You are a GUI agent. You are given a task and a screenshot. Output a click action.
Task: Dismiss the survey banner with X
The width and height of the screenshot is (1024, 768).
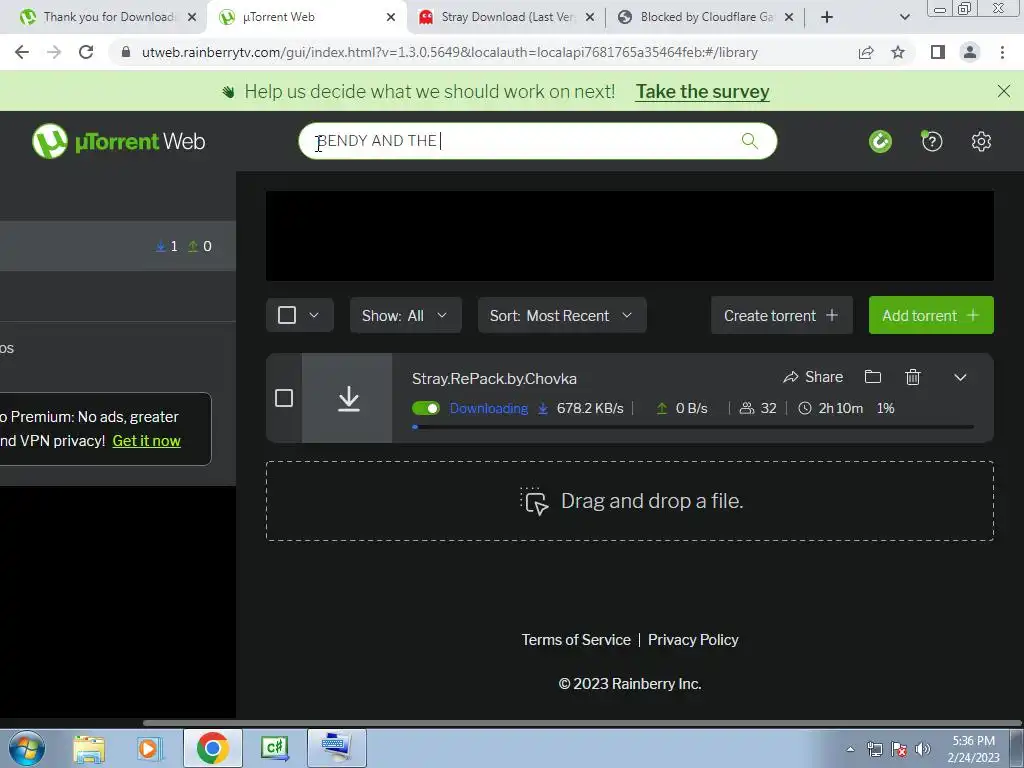coord(1004,91)
